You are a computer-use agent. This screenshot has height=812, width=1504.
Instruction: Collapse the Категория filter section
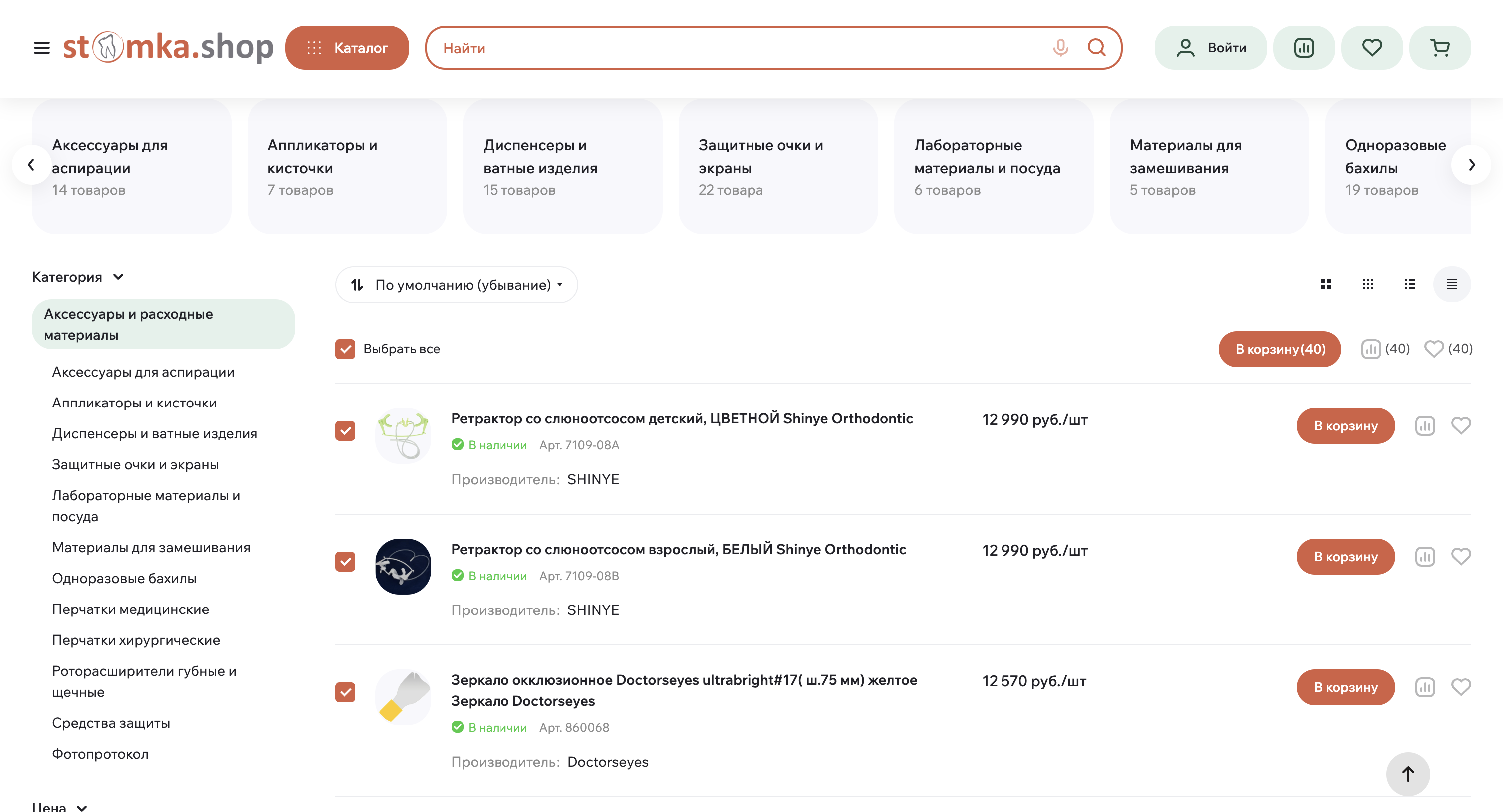[x=78, y=277]
